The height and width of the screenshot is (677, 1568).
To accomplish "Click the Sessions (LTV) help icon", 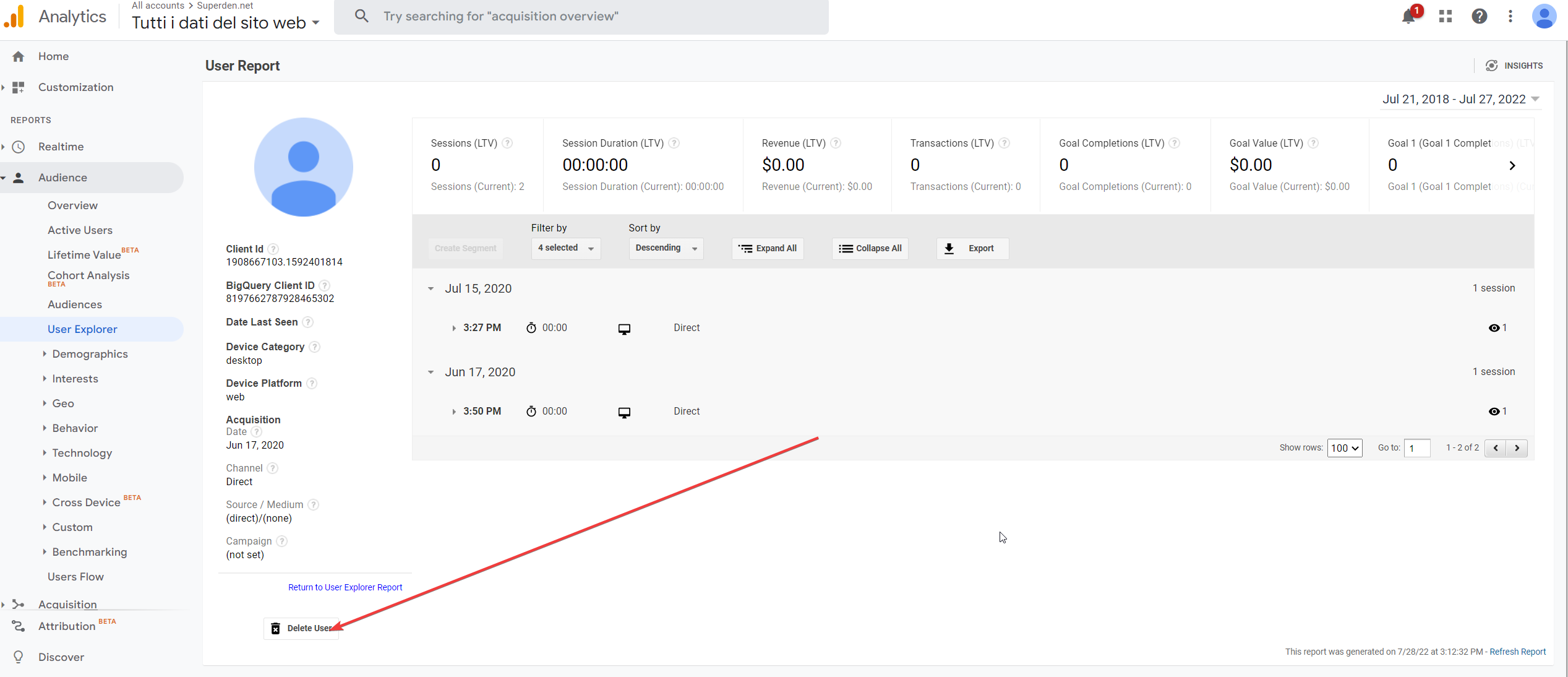I will point(507,143).
